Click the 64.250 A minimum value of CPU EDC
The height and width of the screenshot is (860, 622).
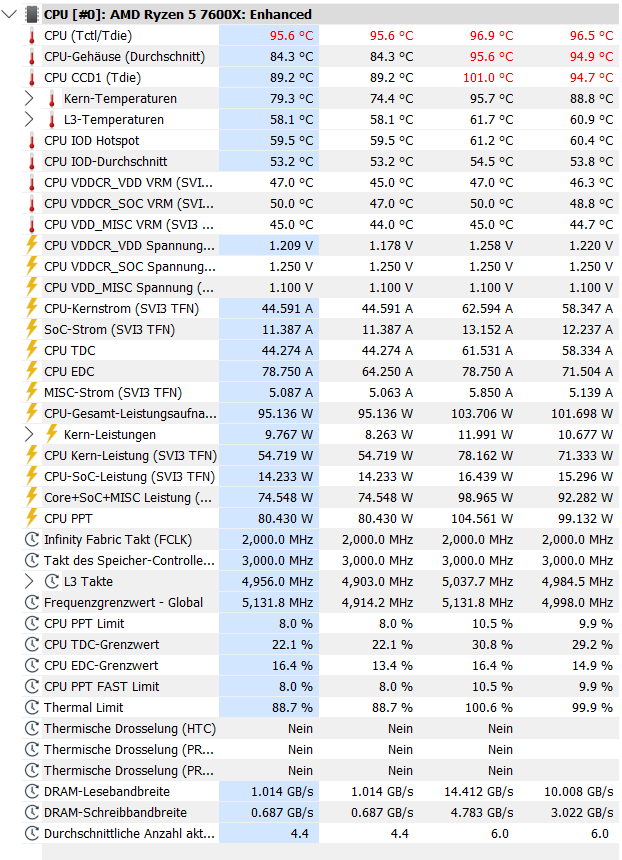[387, 371]
